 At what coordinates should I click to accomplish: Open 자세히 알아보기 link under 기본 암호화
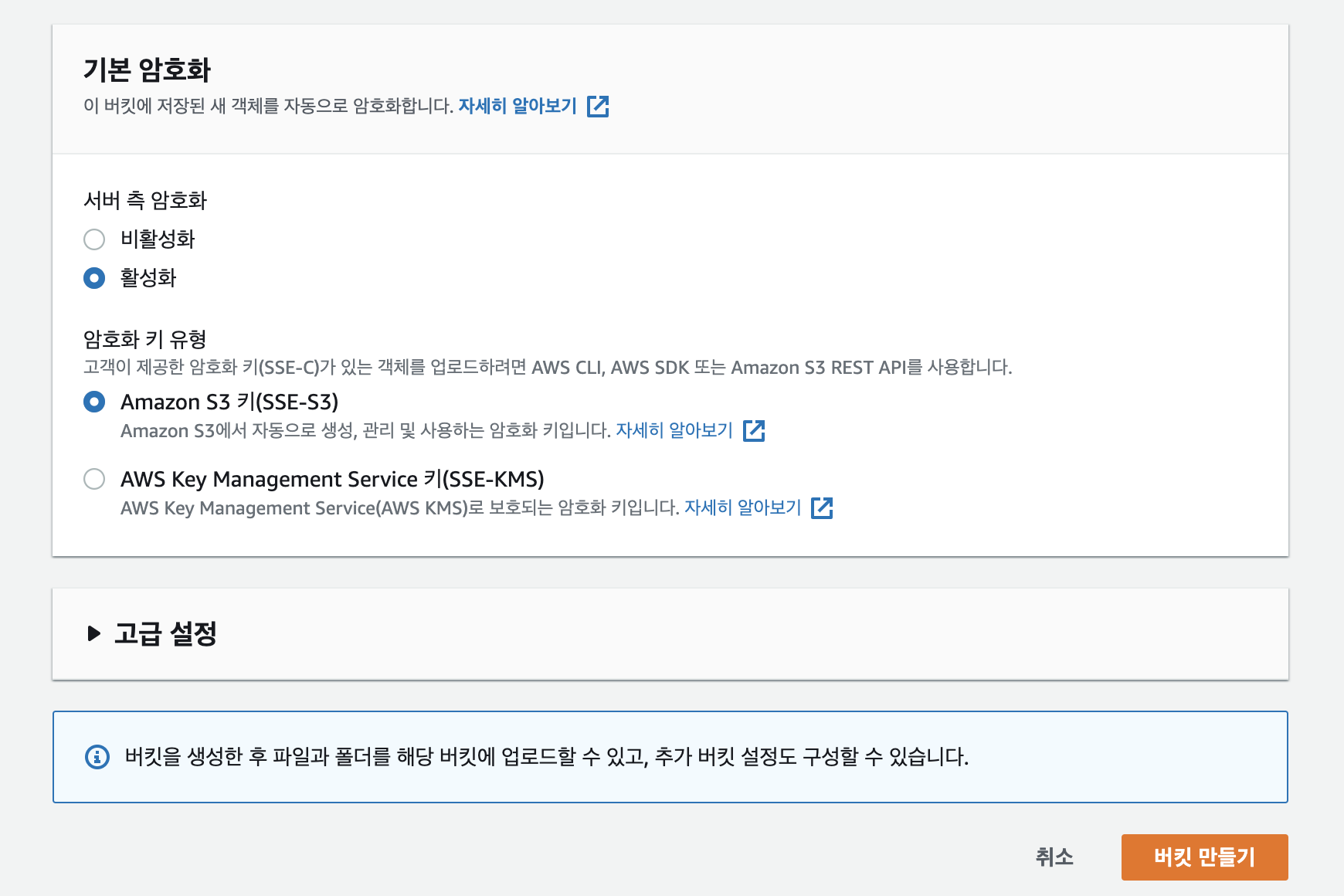[518, 106]
